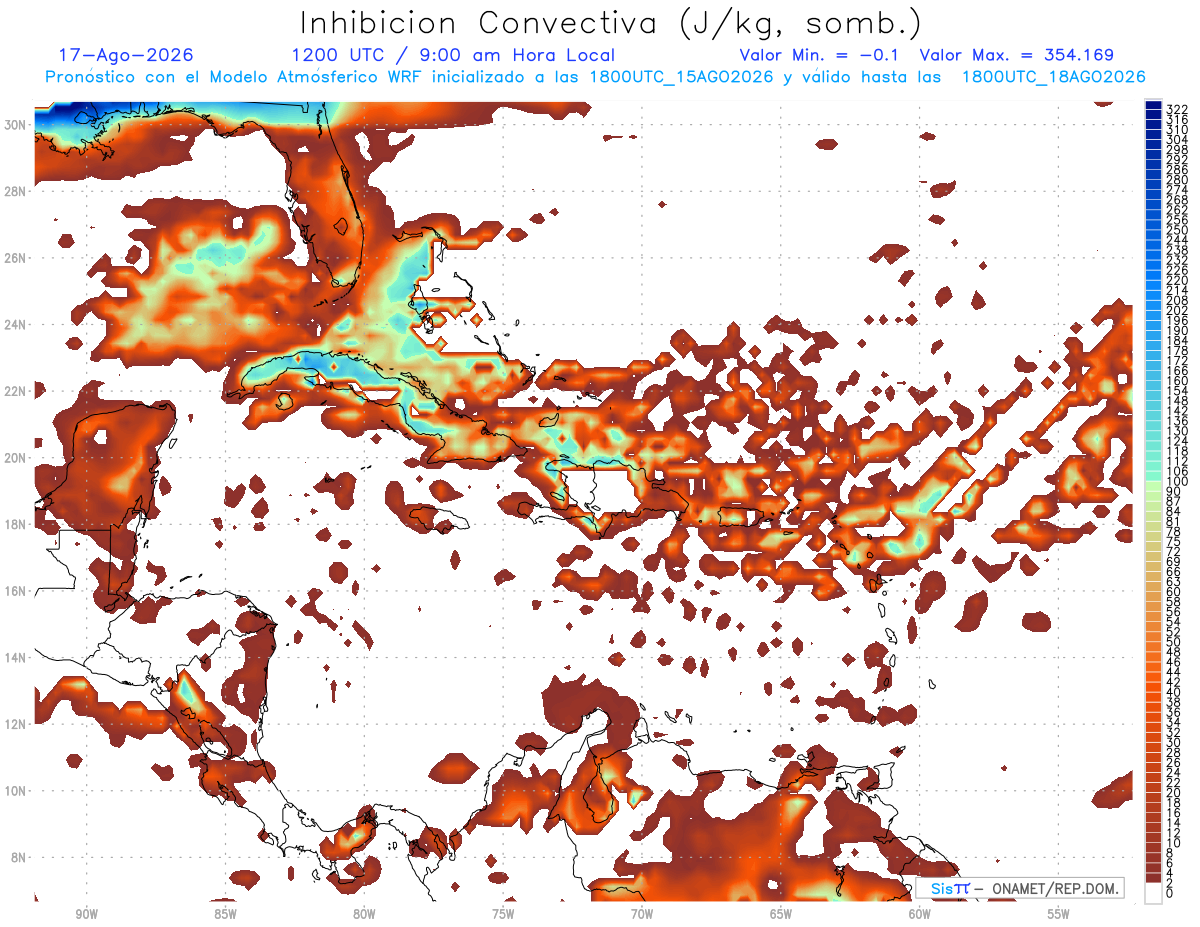
Task: Click the '26N' latitude label
Action: 17,258
